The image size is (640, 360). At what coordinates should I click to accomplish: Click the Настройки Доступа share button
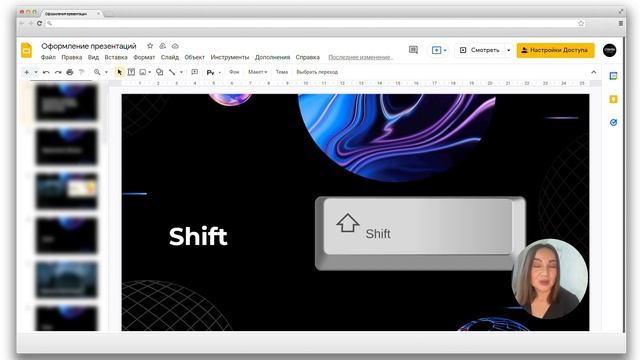(556, 50)
